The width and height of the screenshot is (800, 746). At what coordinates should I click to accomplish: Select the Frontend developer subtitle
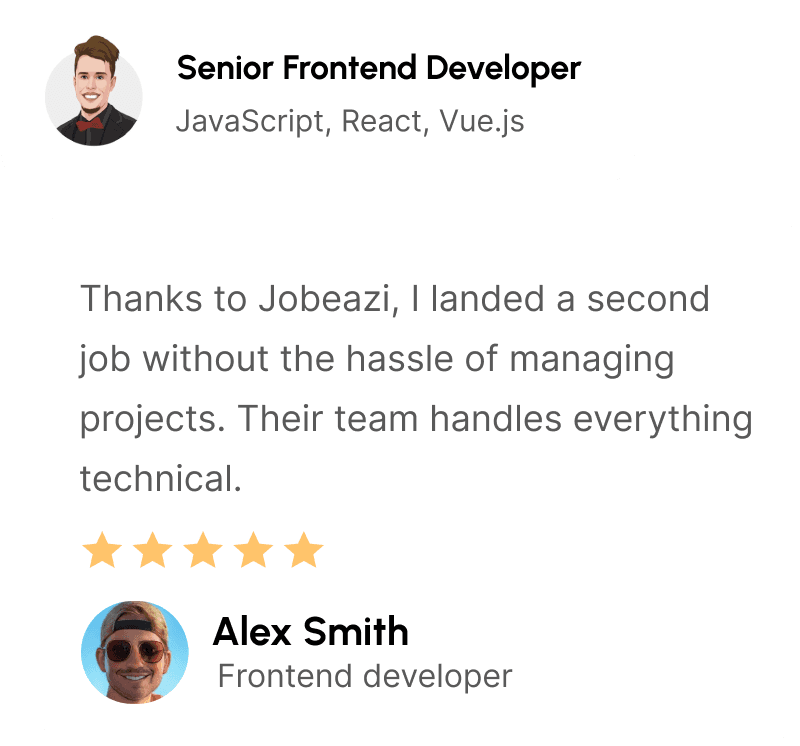(365, 677)
